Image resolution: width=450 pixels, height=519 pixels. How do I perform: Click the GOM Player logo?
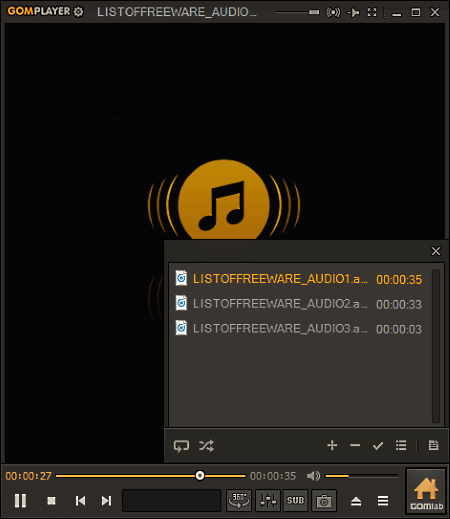tap(39, 11)
